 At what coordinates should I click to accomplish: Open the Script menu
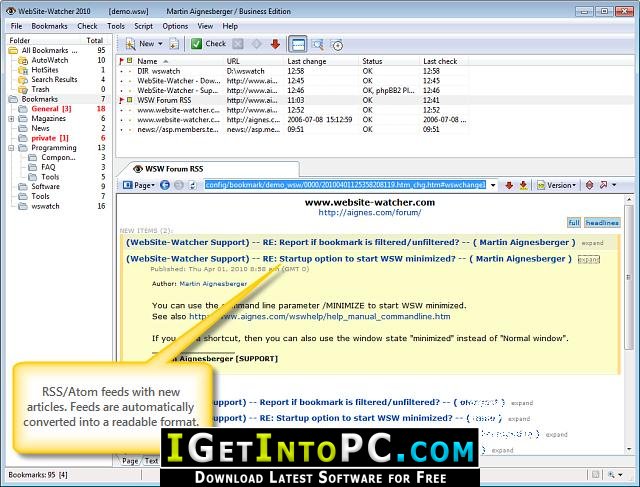[x=143, y=26]
